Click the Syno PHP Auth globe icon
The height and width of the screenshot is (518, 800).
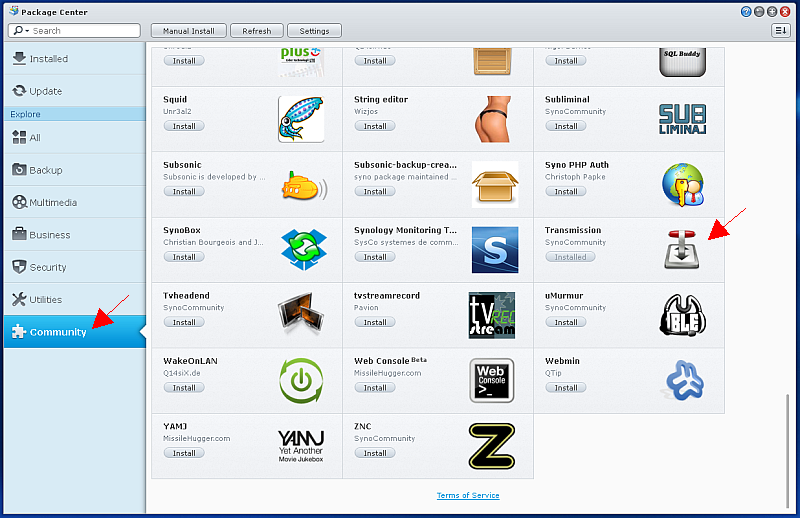(683, 184)
